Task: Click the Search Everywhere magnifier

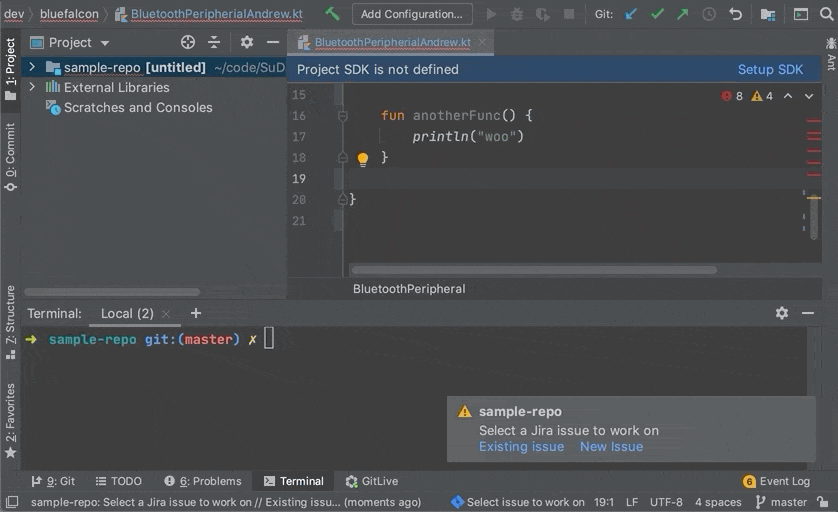Action: (x=826, y=14)
